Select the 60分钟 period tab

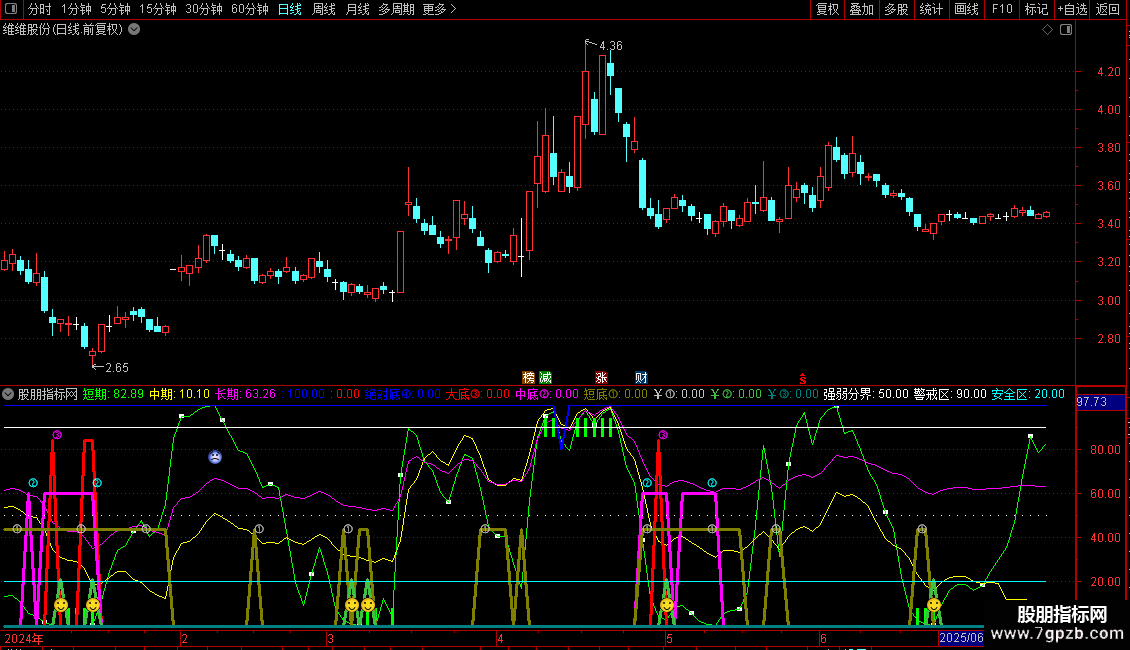click(x=249, y=9)
